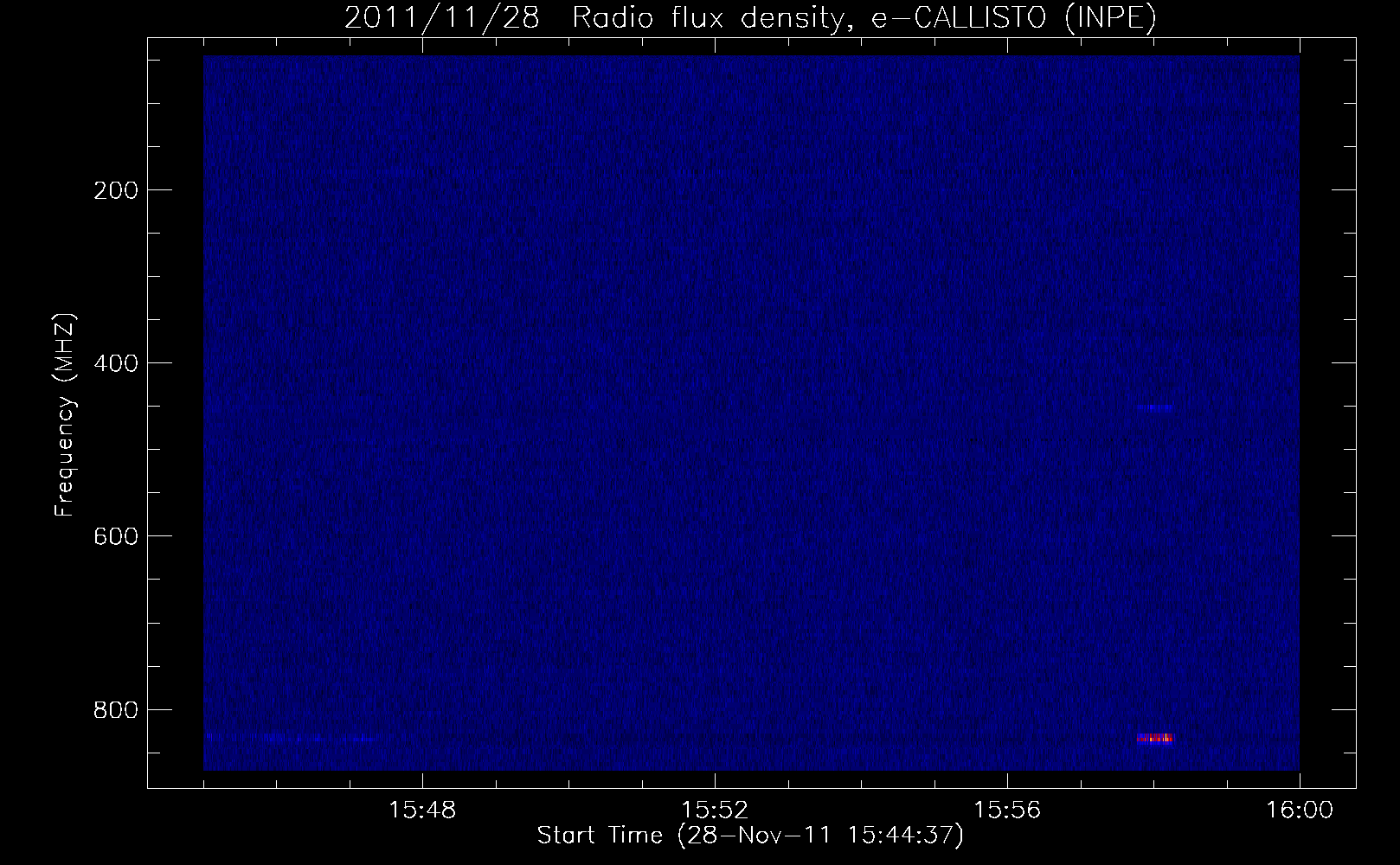Click the 15:52 time tick label

pos(715,811)
